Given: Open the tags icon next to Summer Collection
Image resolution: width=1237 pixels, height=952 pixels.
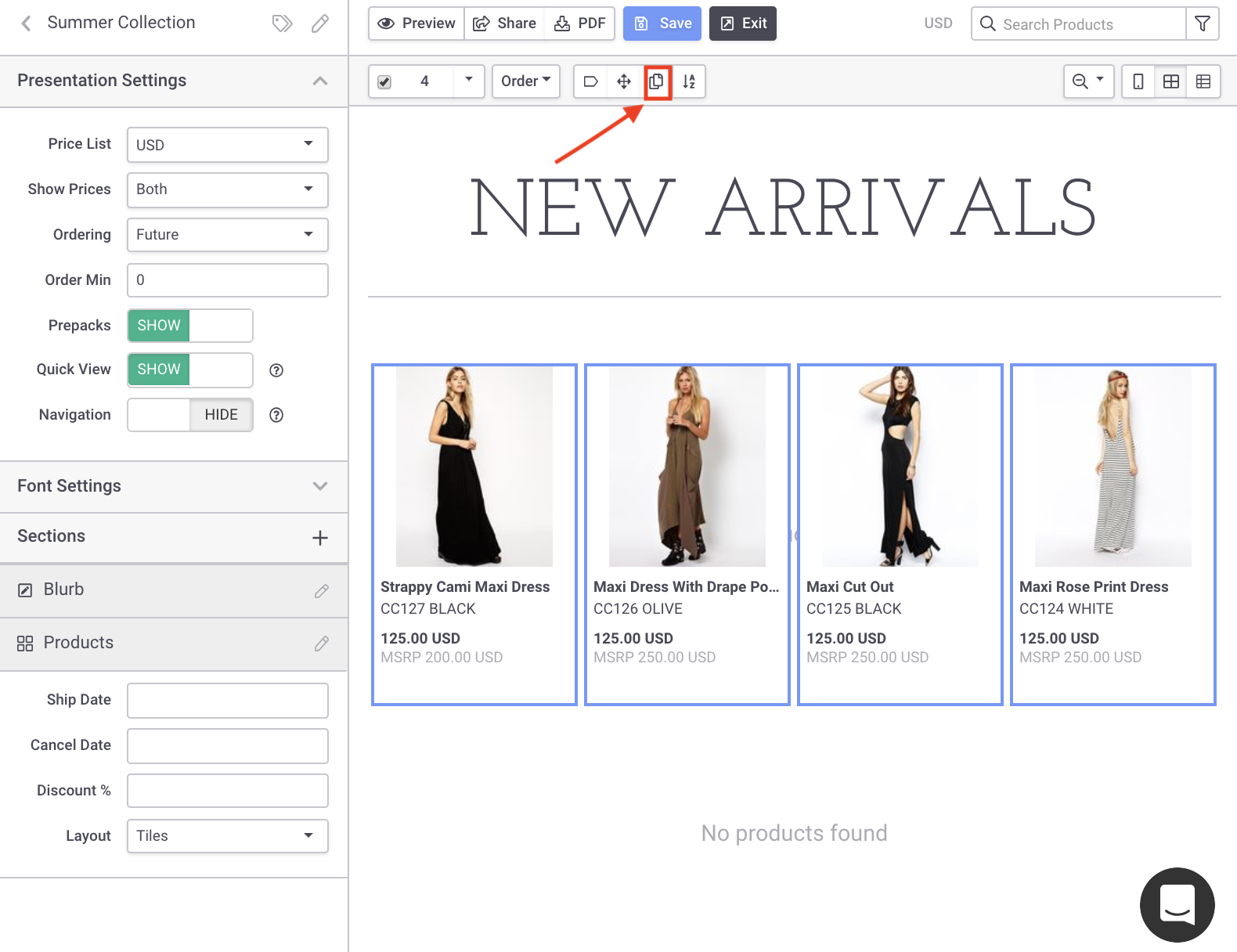Looking at the screenshot, I should [282, 23].
